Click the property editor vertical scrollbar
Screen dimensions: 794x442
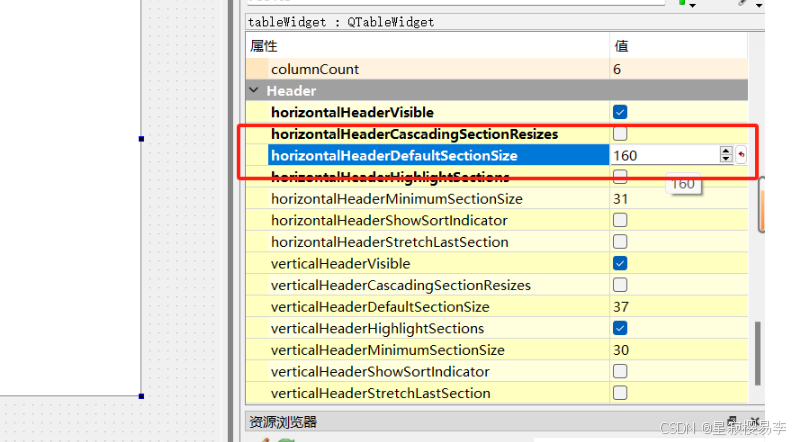click(x=757, y=353)
